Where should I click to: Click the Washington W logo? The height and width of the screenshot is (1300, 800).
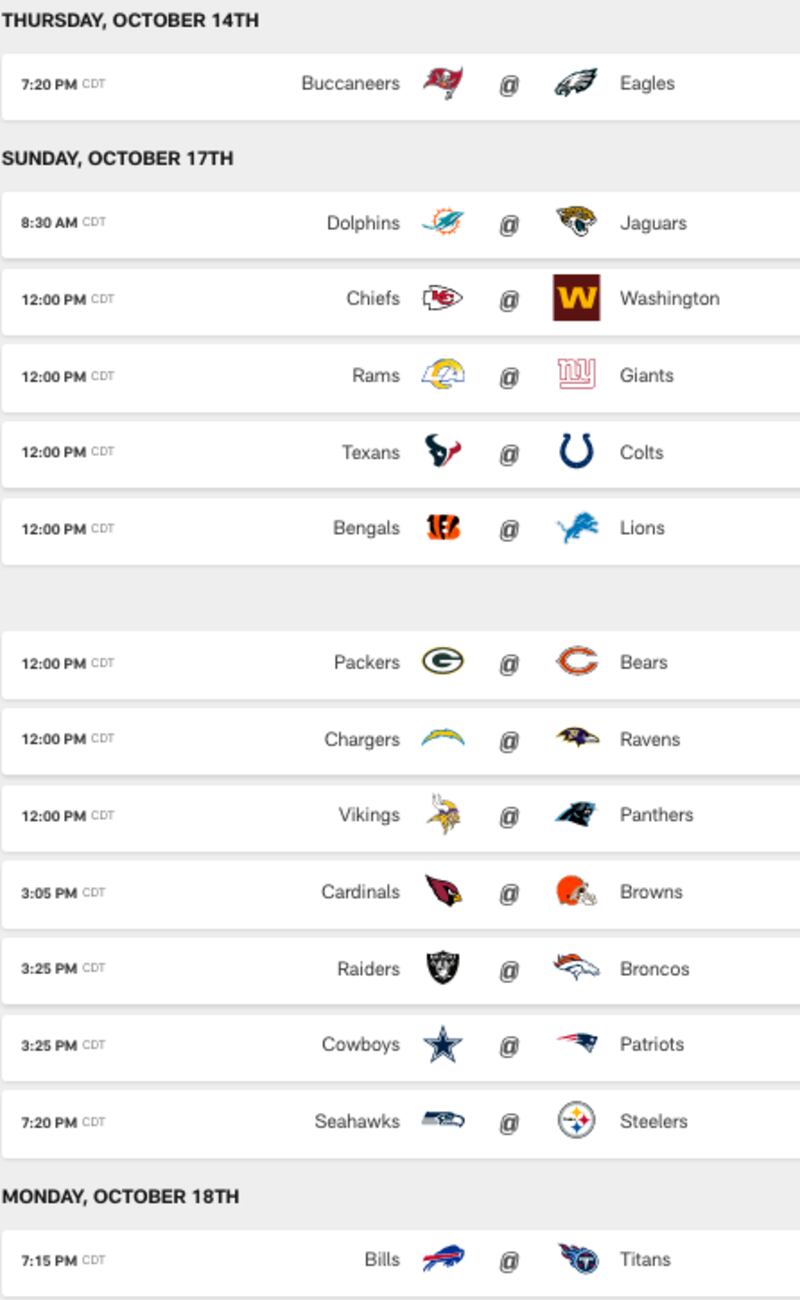pos(577,298)
